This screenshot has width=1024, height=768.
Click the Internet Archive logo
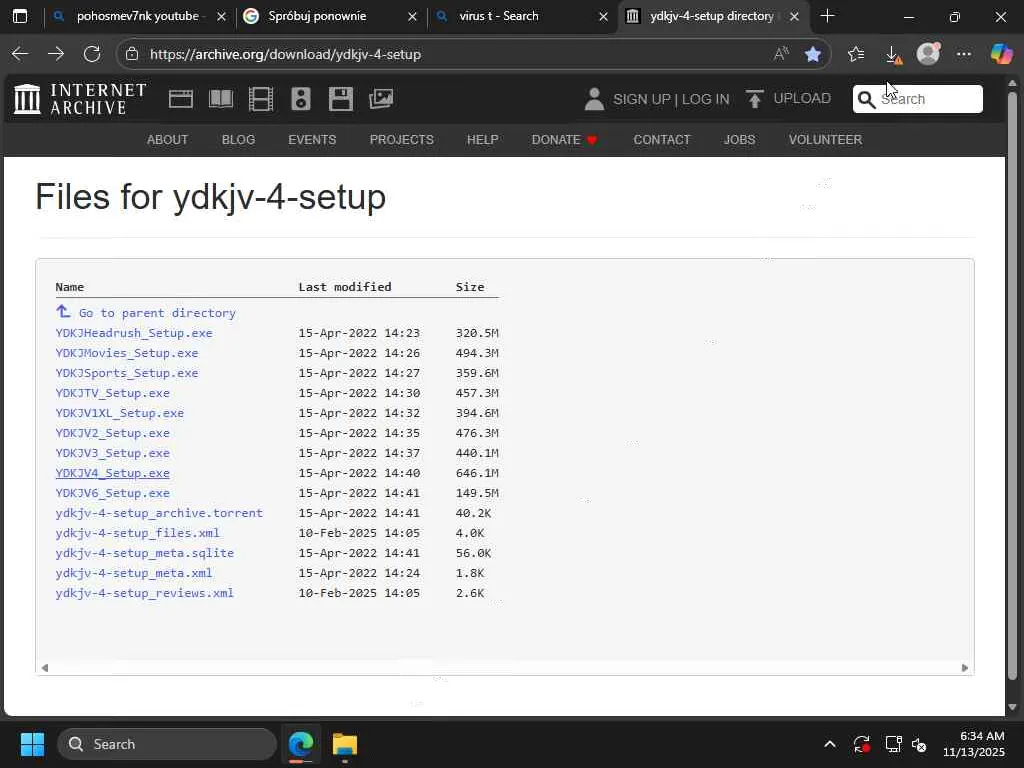[x=80, y=99]
